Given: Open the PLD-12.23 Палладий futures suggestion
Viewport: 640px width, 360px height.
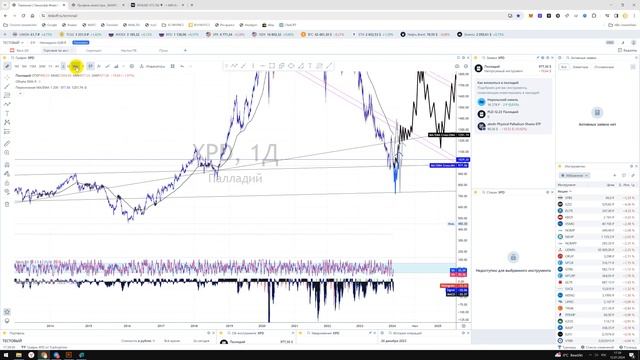Looking at the screenshot, I should [x=513, y=114].
